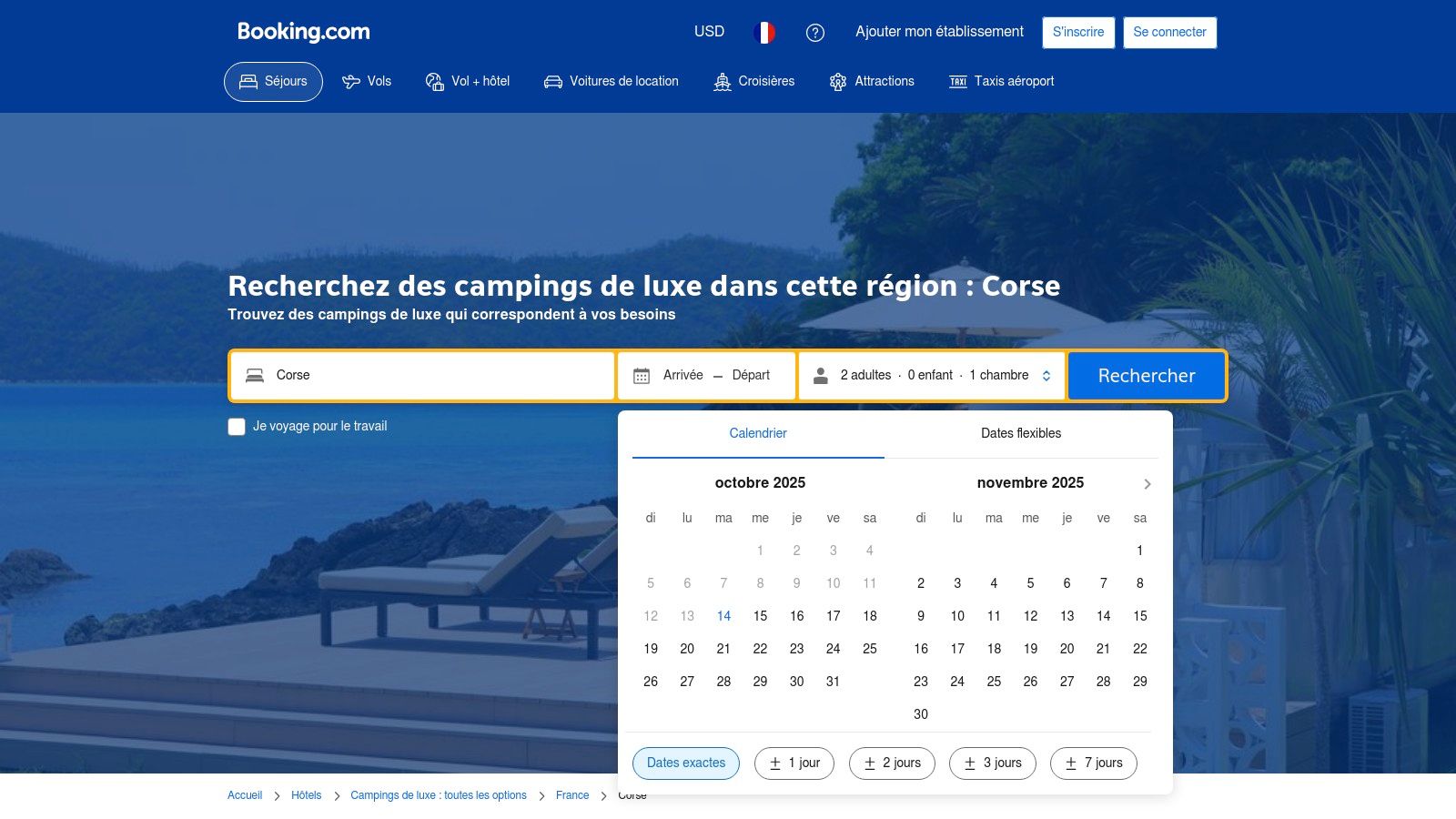The image size is (1456, 819).
Task: Open the French flag language selector
Action: (x=764, y=33)
